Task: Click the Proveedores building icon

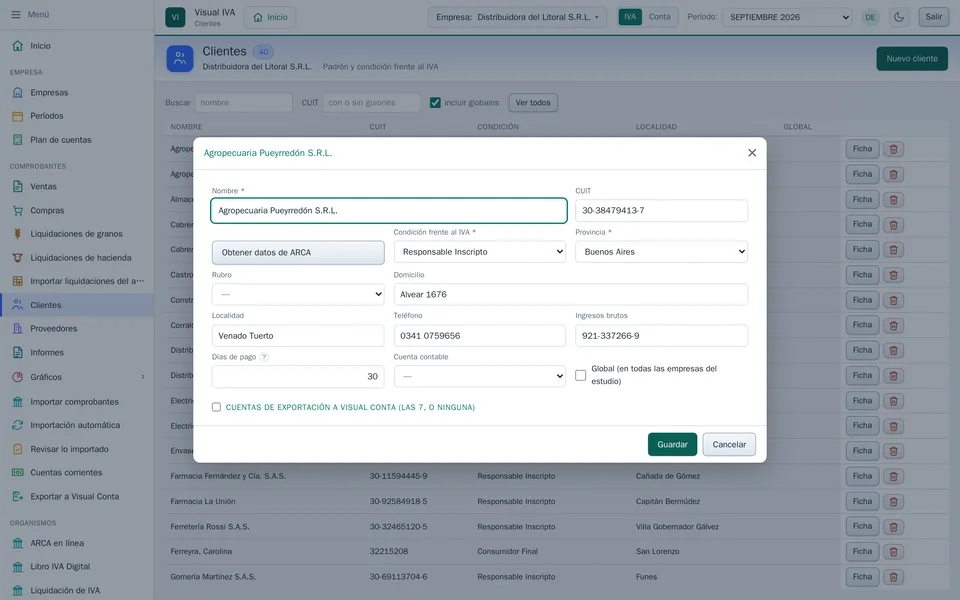Action: pyautogui.click(x=18, y=329)
